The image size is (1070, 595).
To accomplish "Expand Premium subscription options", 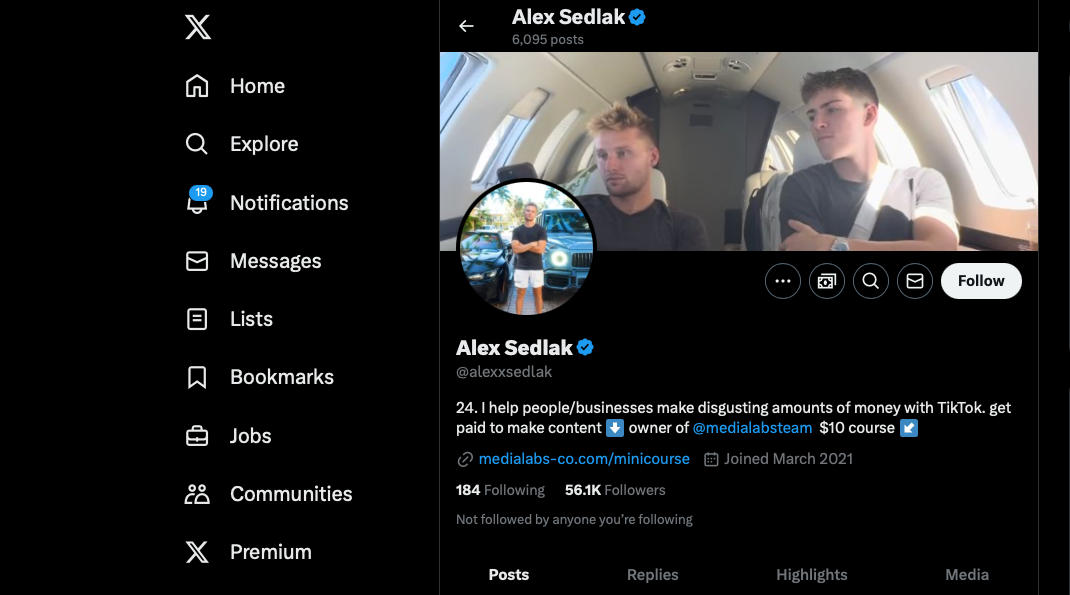I will (x=270, y=552).
